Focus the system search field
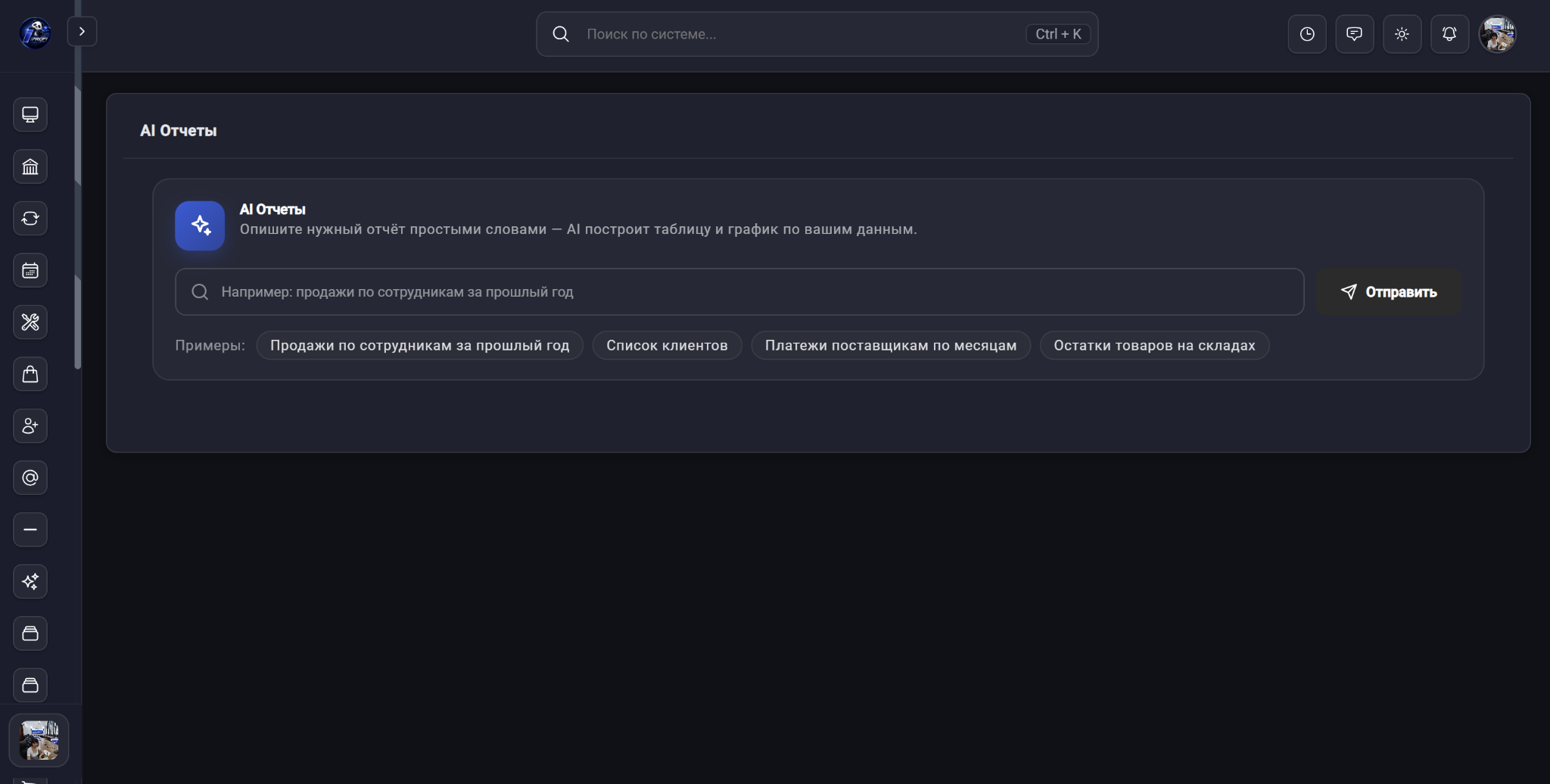 (817, 34)
